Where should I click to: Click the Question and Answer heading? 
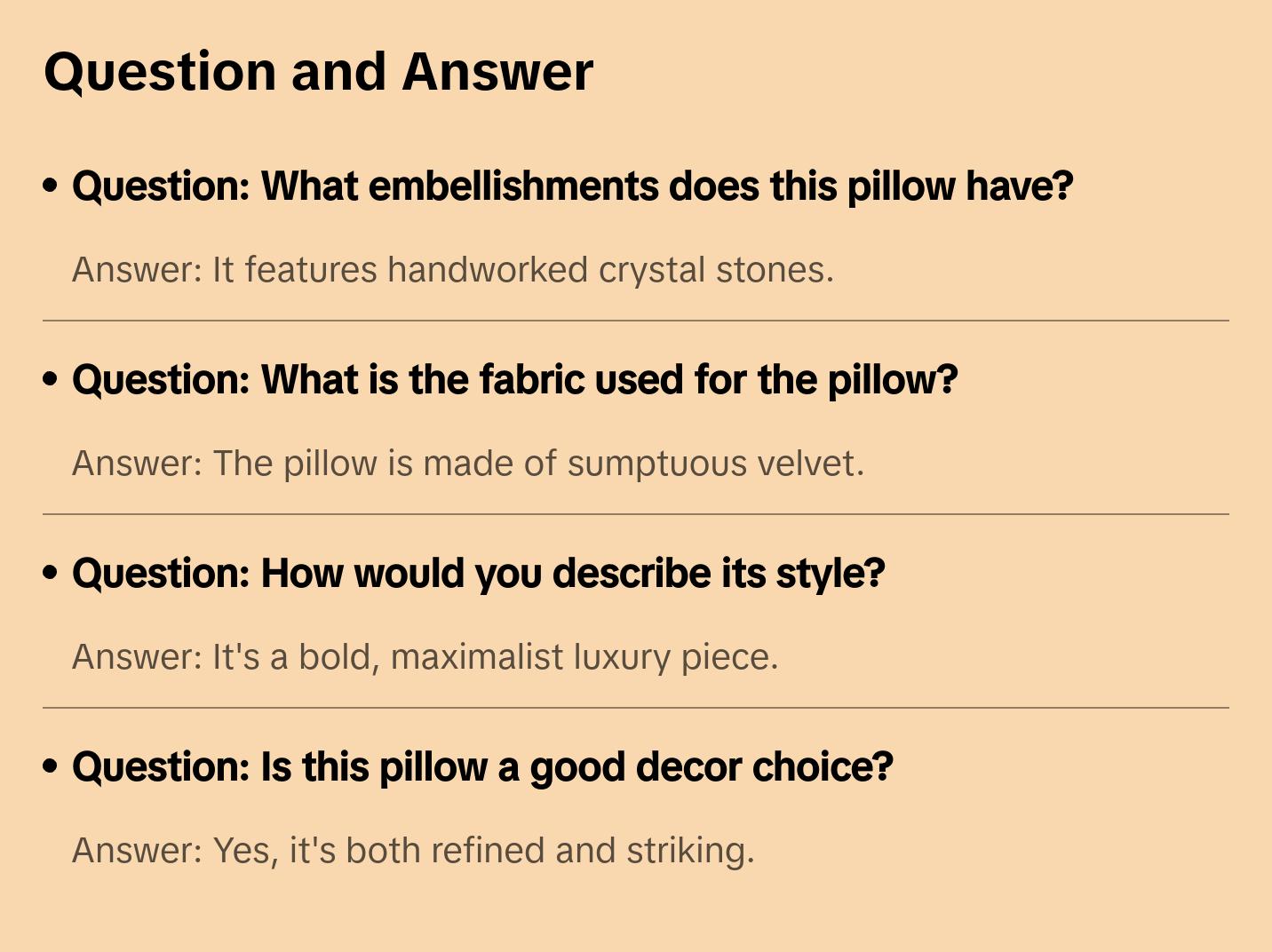318,71
